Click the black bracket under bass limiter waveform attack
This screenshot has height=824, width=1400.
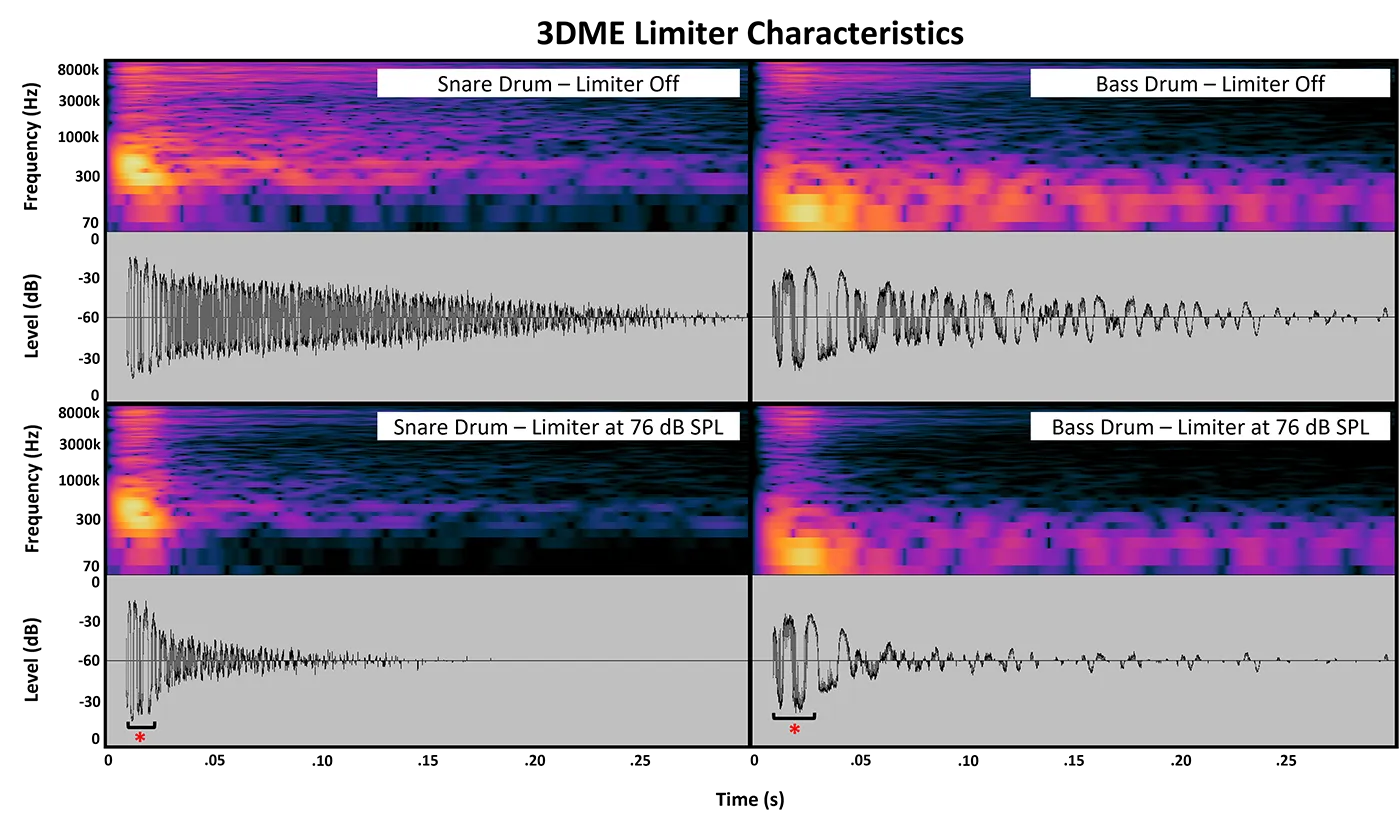coord(794,716)
